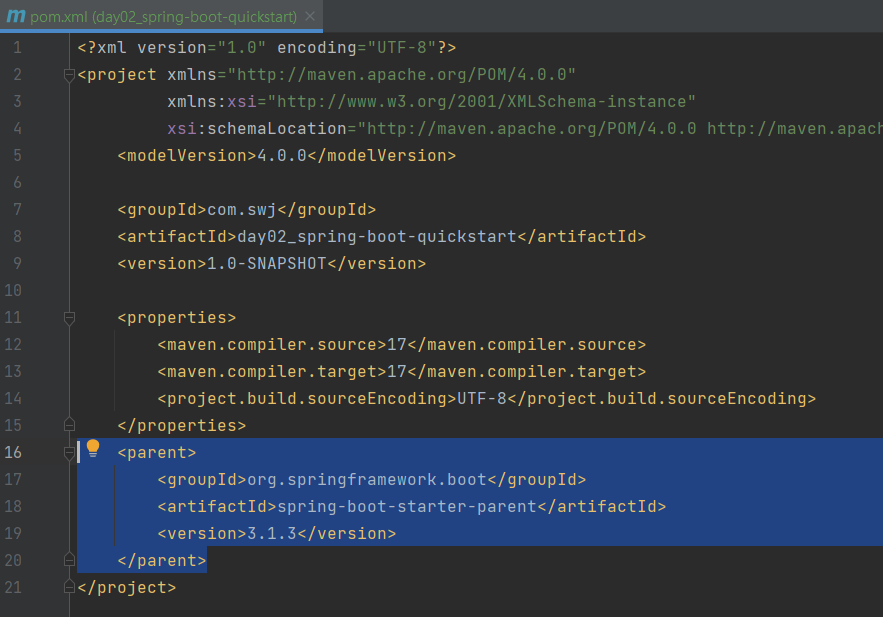
Task: Click artifactId spring-boot-starter-parent text
Action: (x=412, y=507)
